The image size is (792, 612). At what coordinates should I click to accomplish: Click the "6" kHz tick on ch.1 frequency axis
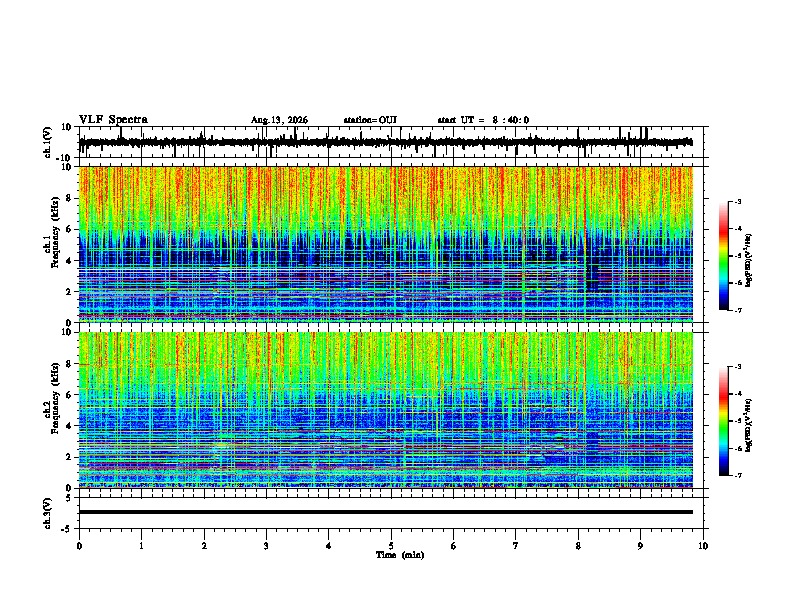pyautogui.click(x=70, y=229)
